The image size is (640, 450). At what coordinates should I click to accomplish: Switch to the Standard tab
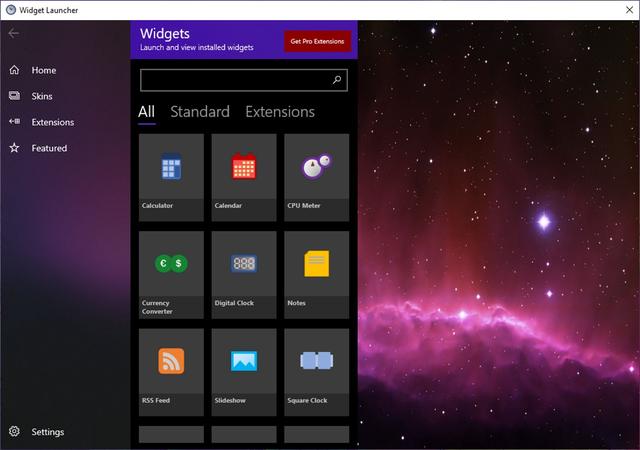click(200, 111)
